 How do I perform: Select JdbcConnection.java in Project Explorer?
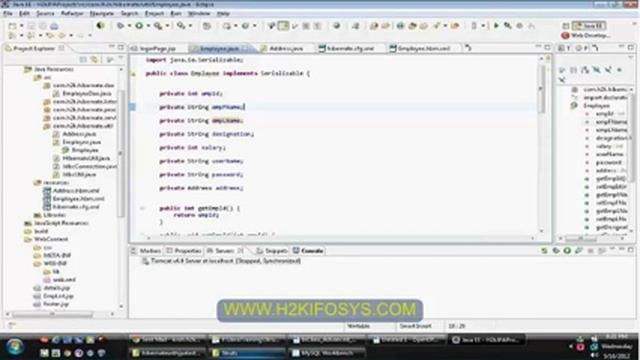coord(85,166)
